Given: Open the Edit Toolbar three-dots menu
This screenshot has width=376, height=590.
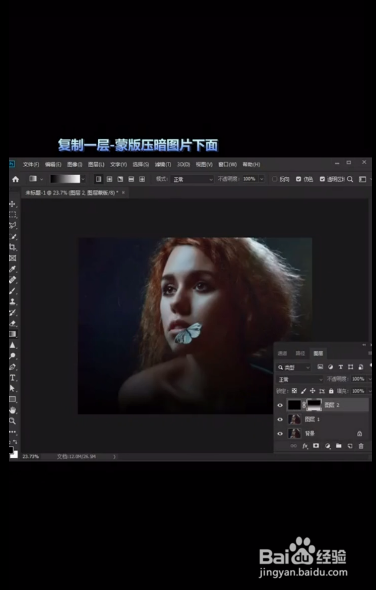Looking at the screenshot, I should click(13, 432).
